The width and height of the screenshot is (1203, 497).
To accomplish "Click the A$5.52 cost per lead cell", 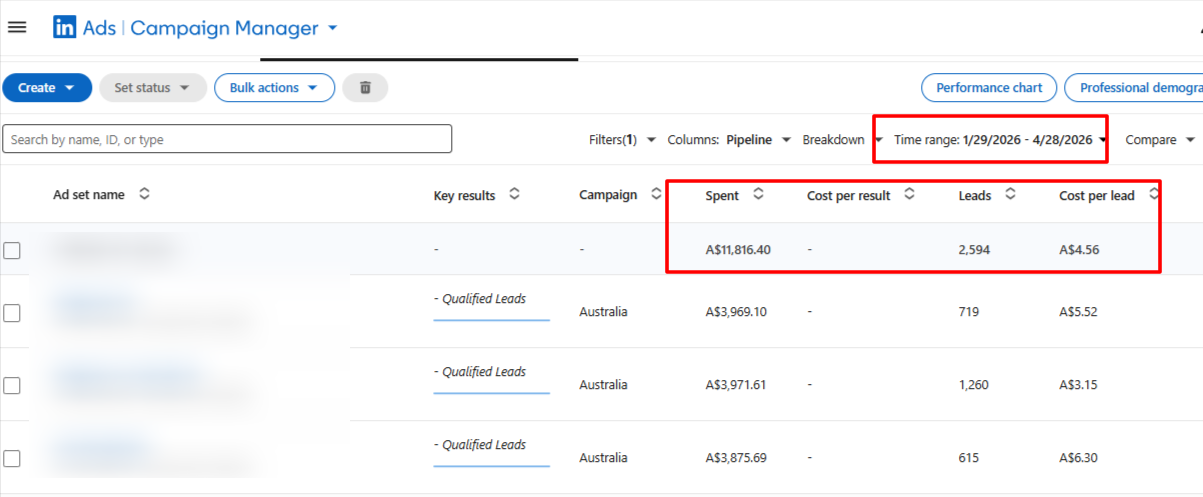I will [x=1078, y=311].
